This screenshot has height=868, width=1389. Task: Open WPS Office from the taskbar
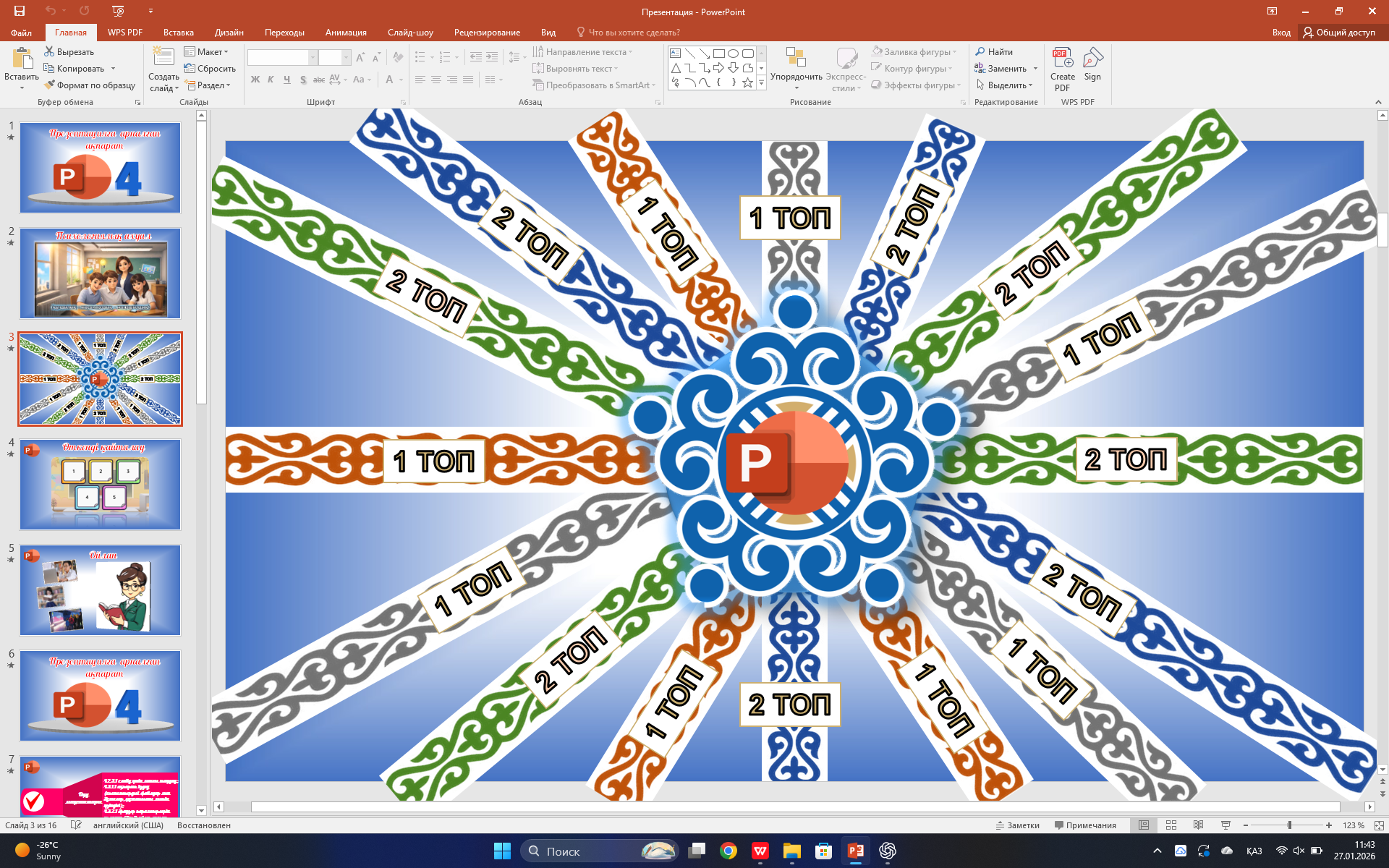click(x=760, y=851)
